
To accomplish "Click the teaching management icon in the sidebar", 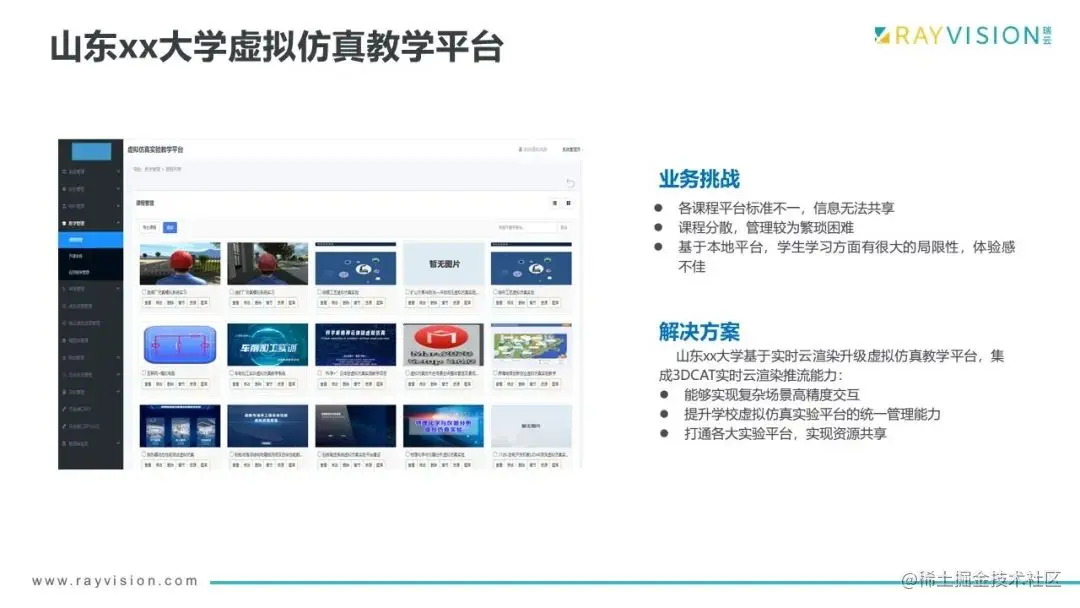I will point(66,223).
